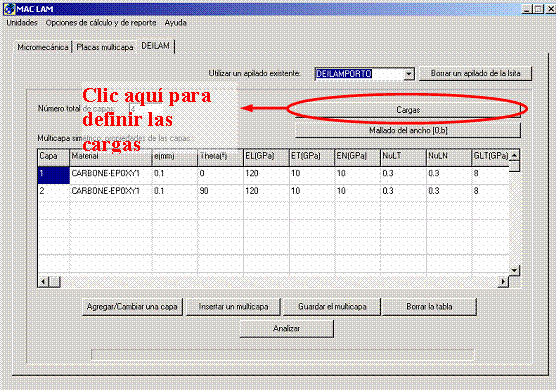Click Agregar/Cambiar una capa button

(132, 307)
